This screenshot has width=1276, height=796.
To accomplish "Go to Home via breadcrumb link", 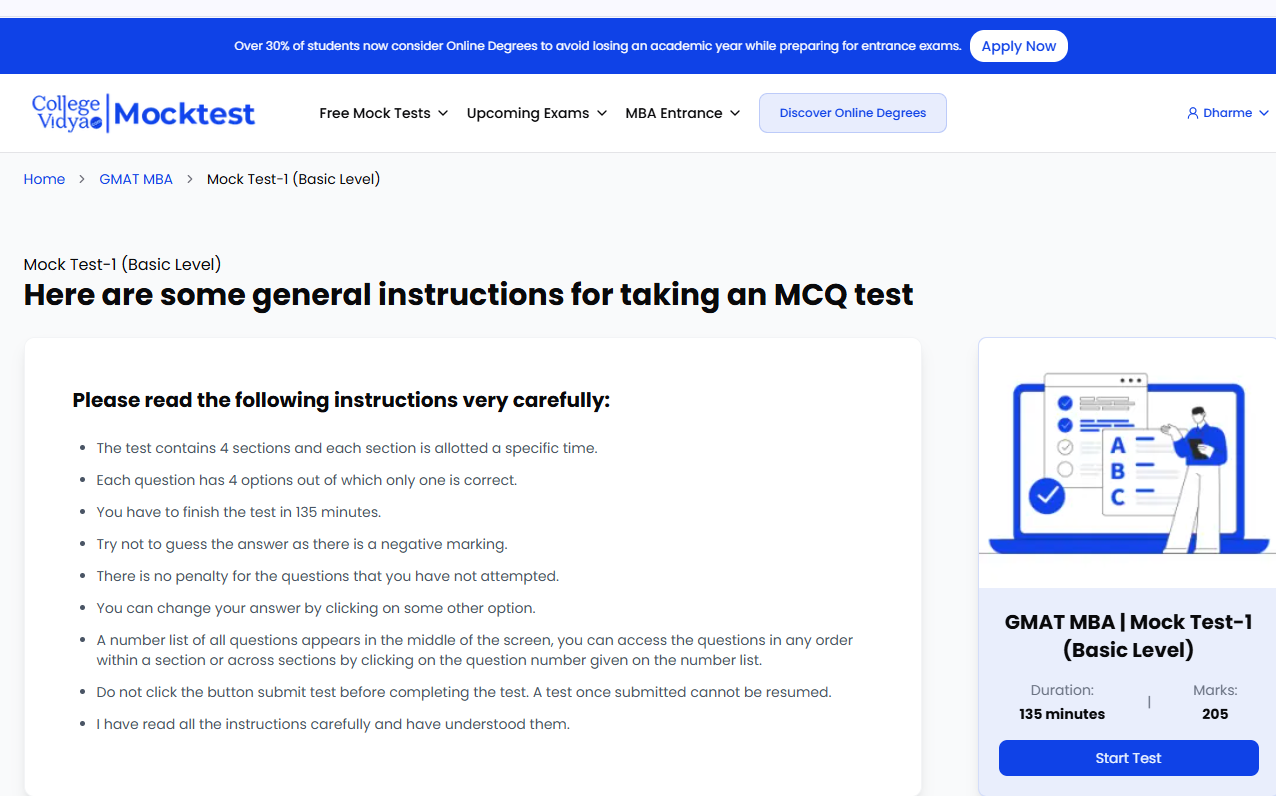I will tap(44, 179).
